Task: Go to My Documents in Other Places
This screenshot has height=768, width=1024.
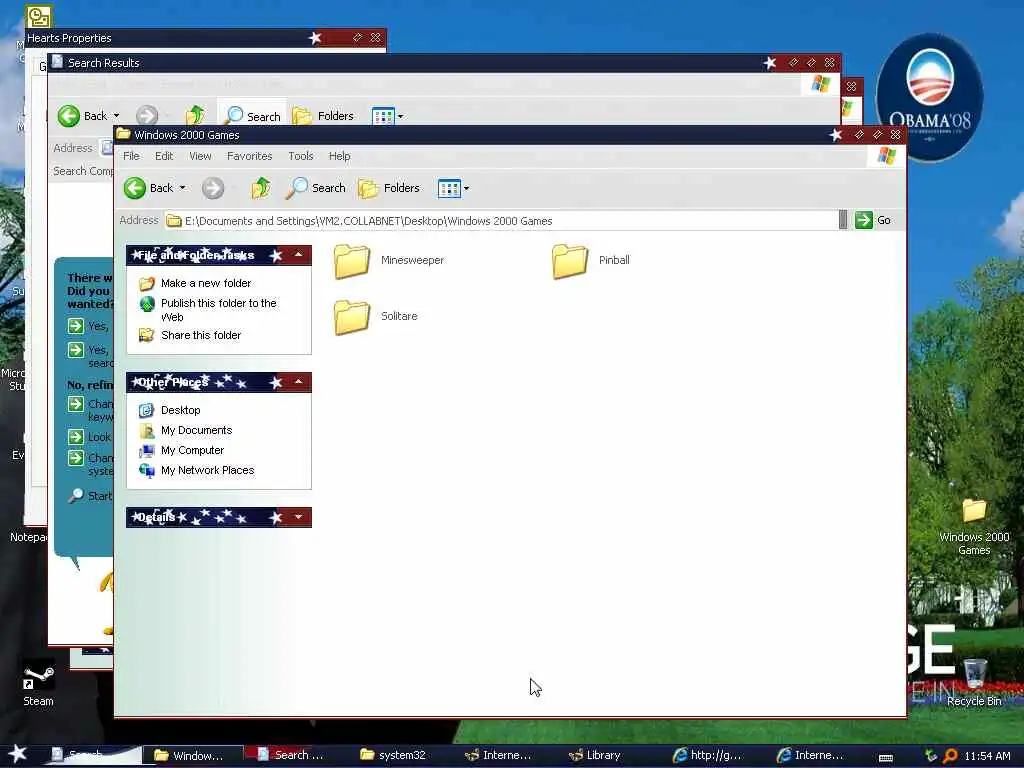Action: (196, 430)
